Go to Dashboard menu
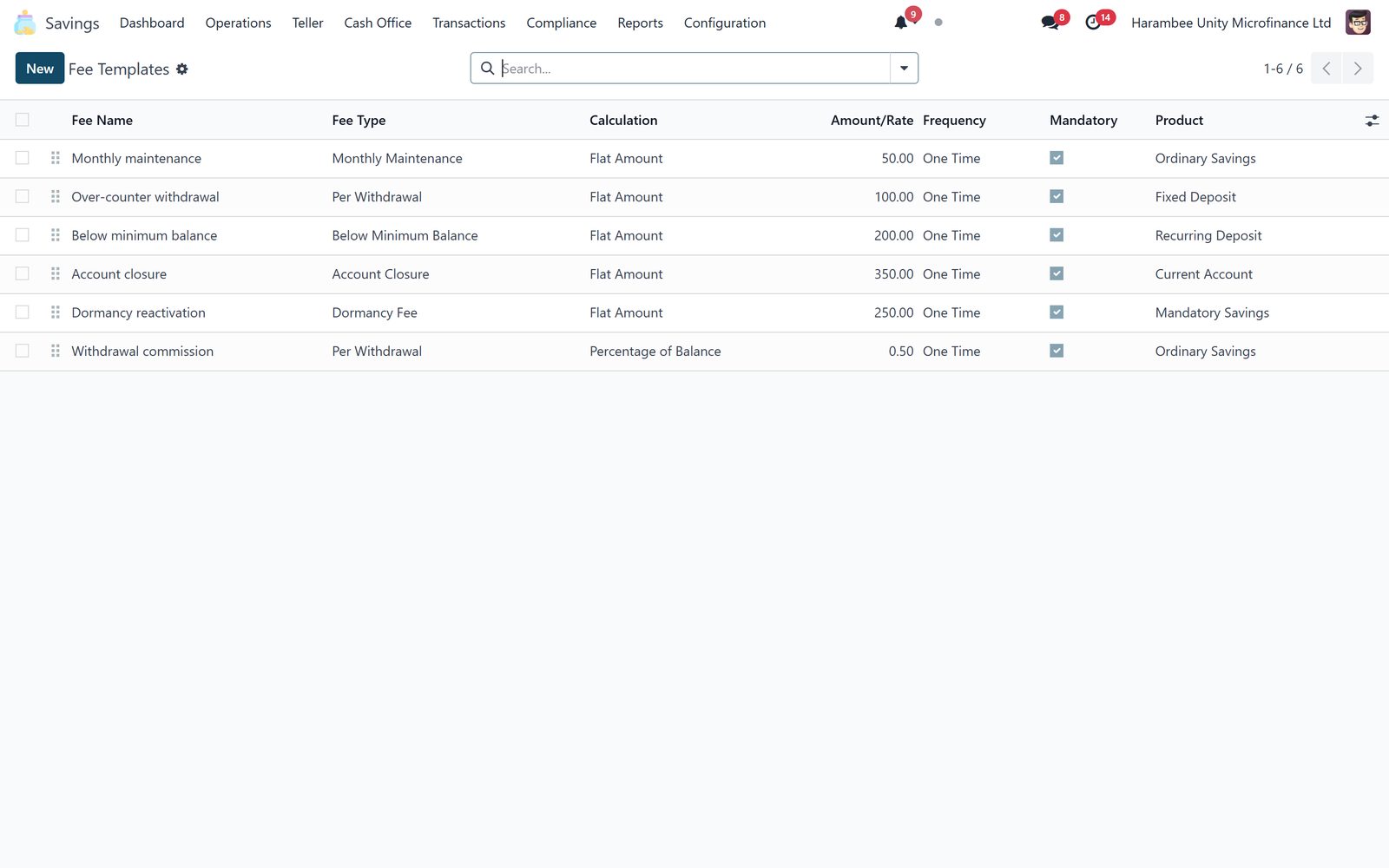Viewport: 1389px width, 868px height. (x=152, y=23)
